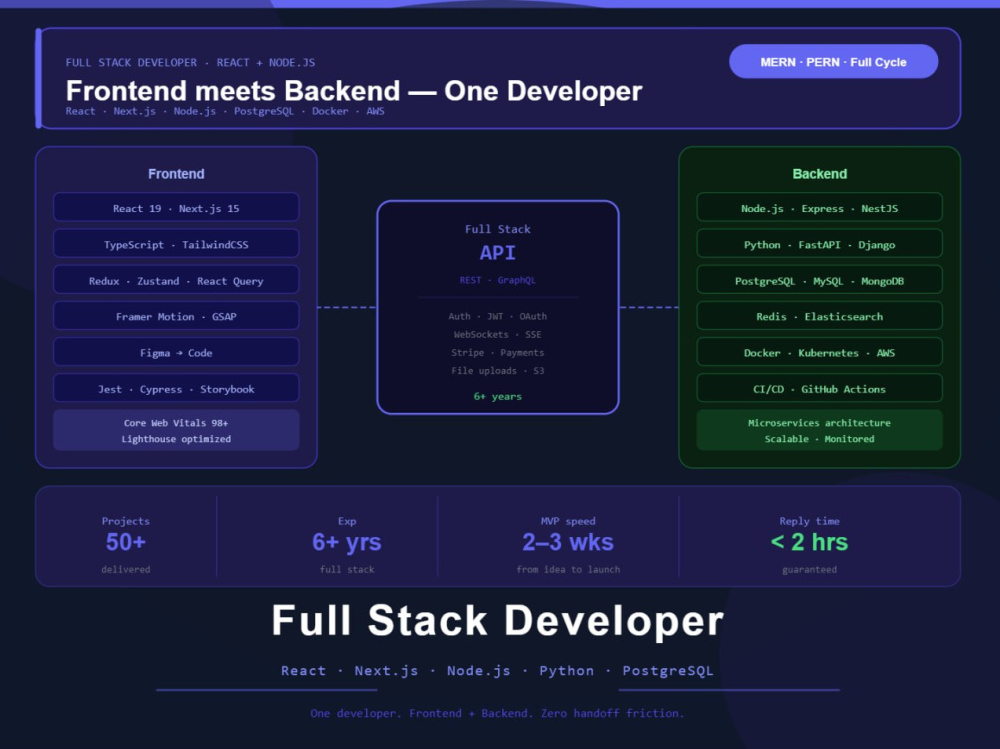Click the 'from idea to launch' caption
The image size is (1000, 749).
tap(568, 569)
